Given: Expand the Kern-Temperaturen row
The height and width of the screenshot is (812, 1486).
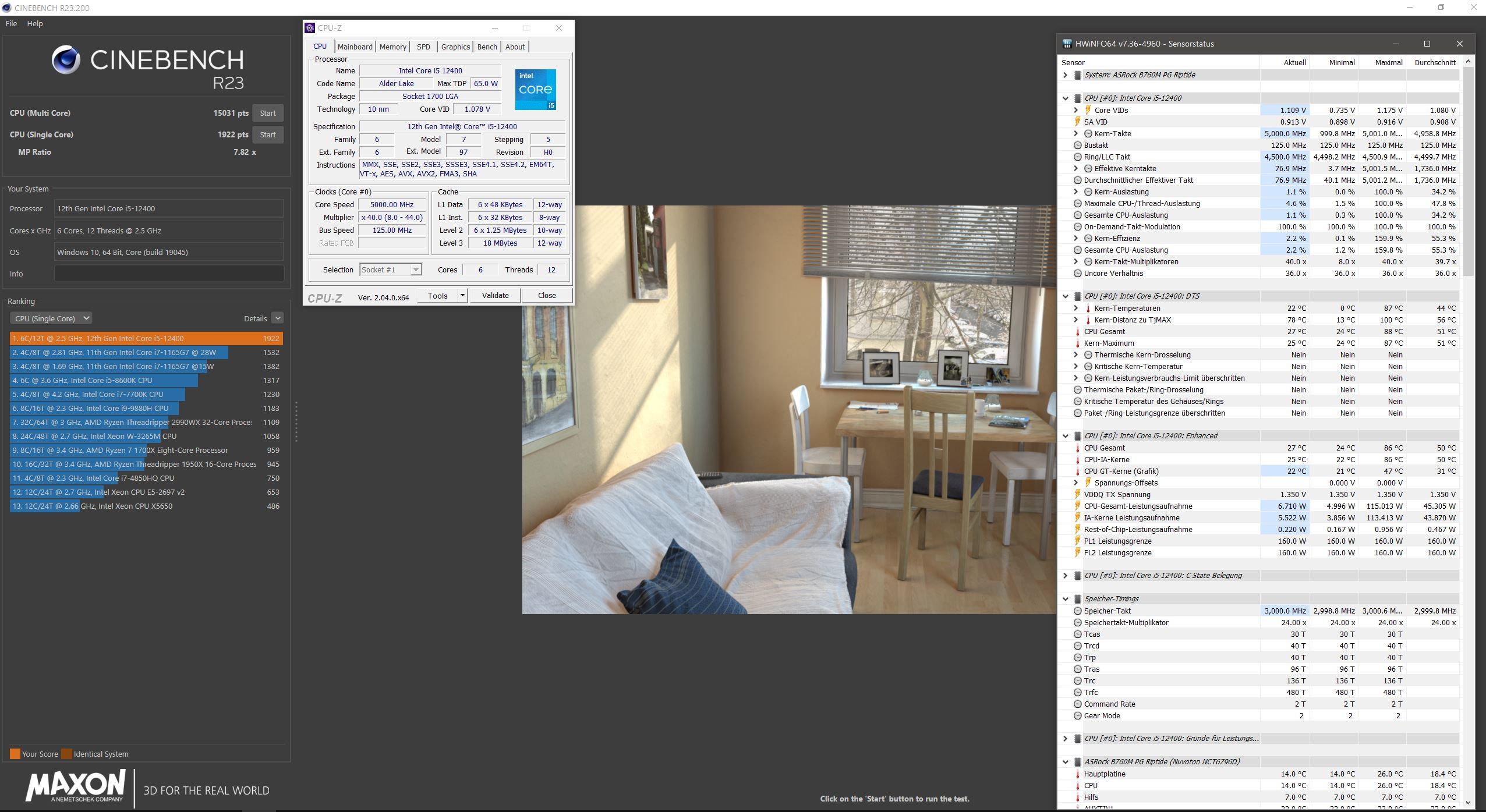Looking at the screenshot, I should pos(1075,308).
